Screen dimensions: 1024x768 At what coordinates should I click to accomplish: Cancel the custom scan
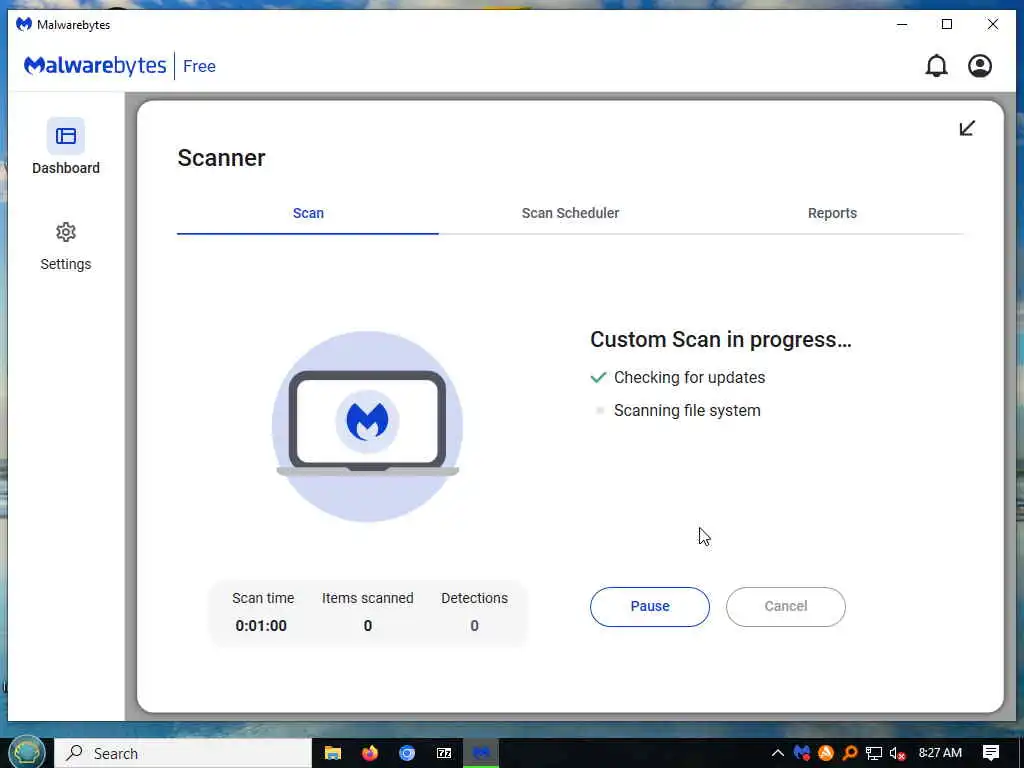(786, 607)
